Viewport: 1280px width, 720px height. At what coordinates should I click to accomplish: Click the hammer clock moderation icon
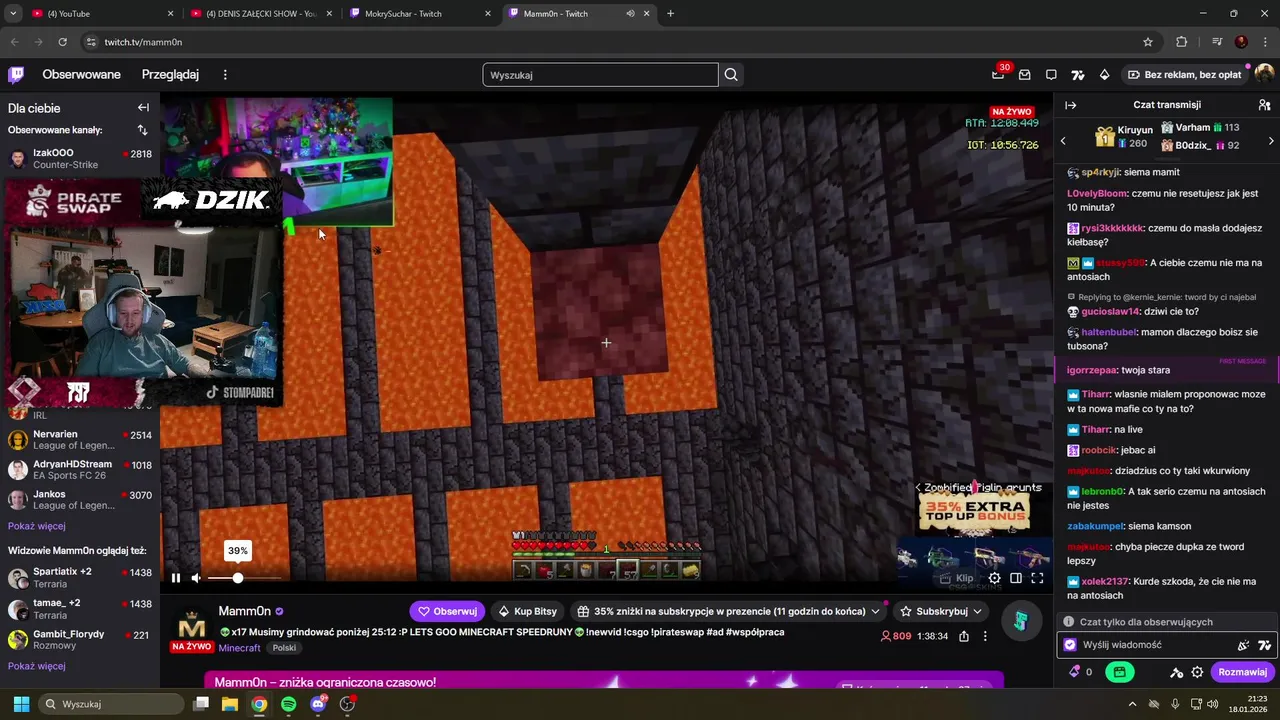pos(1177,673)
